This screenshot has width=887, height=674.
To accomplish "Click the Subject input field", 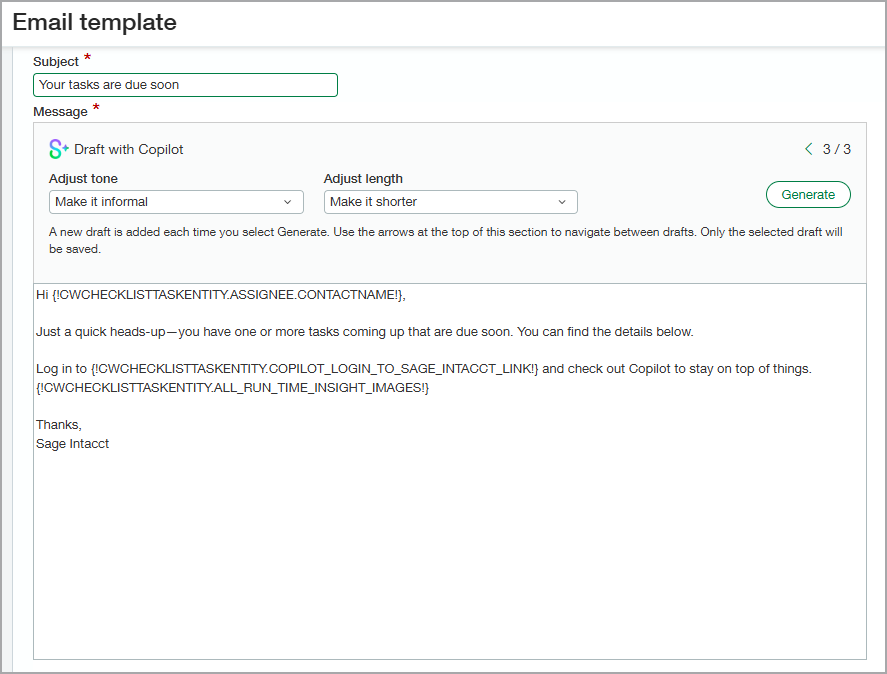I will click(x=185, y=85).
